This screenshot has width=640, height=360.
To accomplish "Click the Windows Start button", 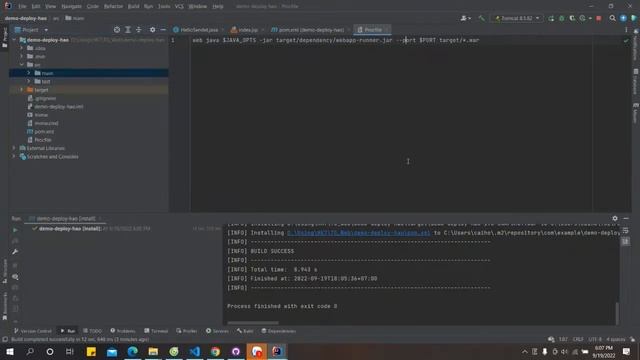I will [10, 351].
